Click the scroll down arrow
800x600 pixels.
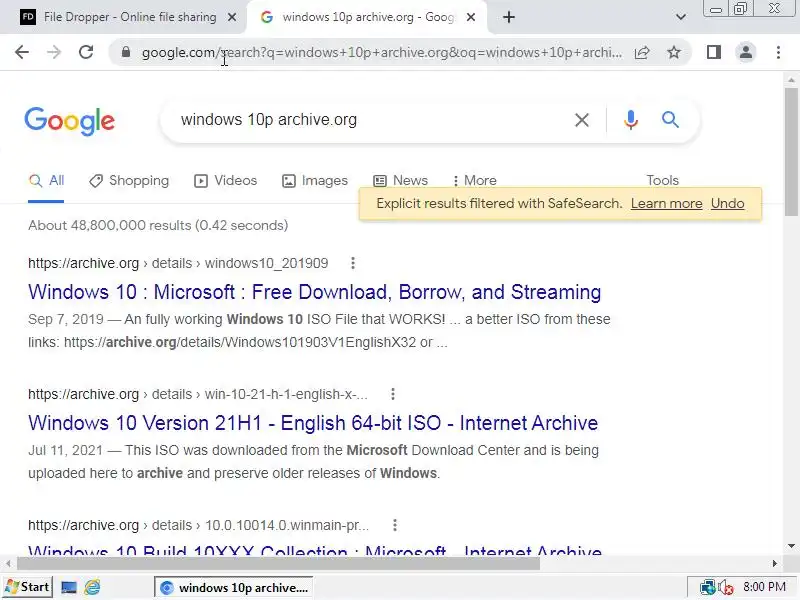(x=791, y=546)
